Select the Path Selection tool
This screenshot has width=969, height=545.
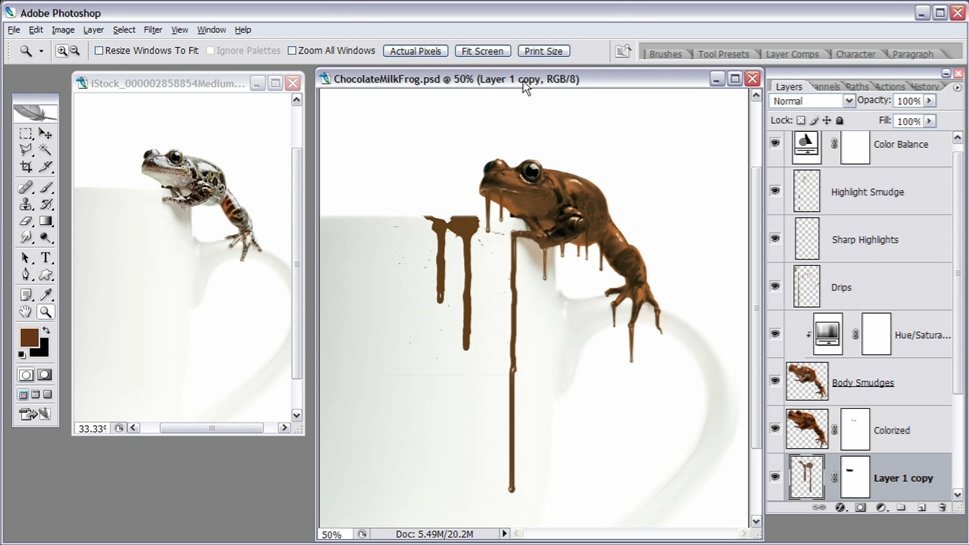click(26, 258)
